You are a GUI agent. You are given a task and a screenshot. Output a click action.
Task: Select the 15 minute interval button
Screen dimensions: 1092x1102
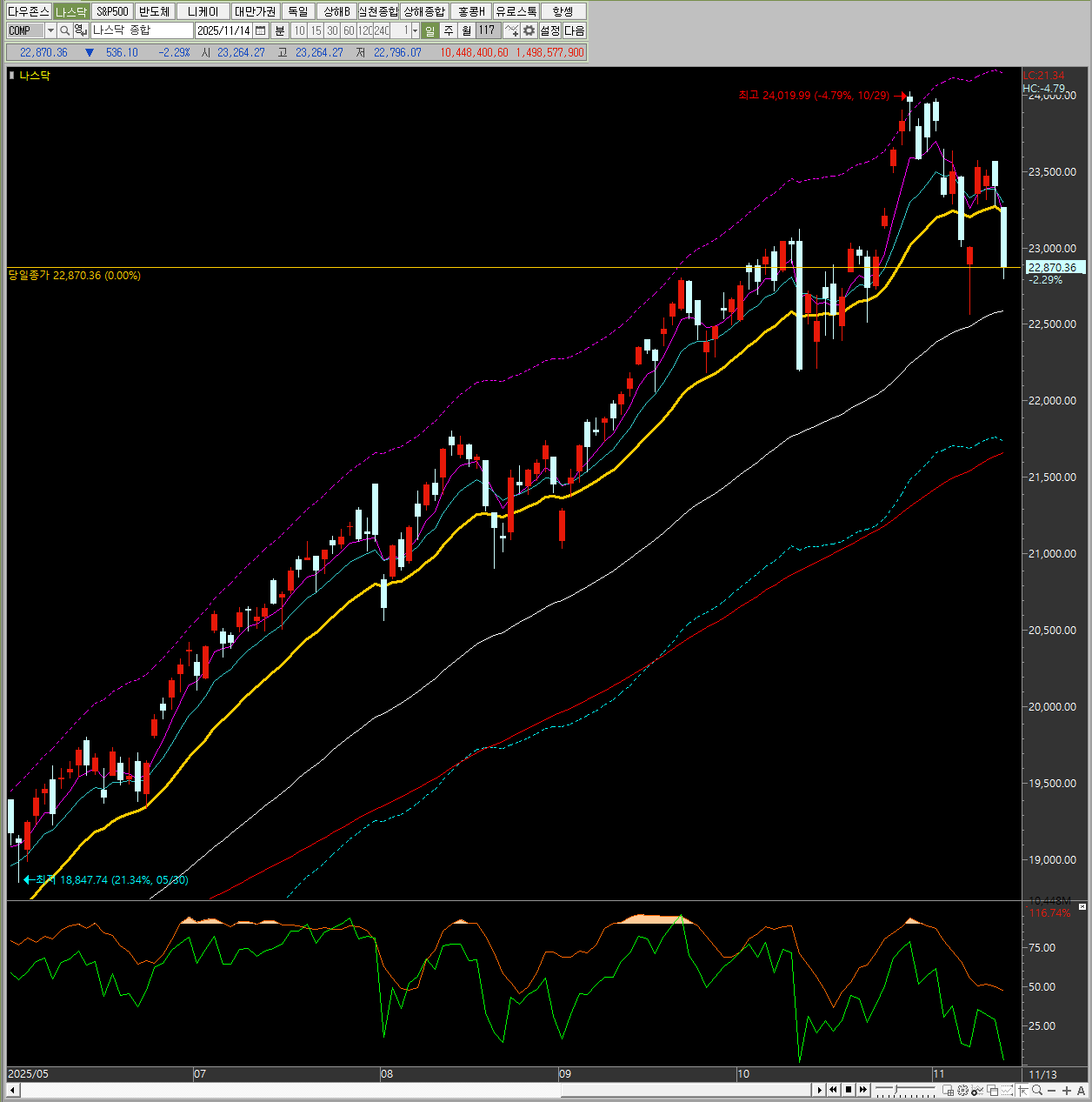316,30
